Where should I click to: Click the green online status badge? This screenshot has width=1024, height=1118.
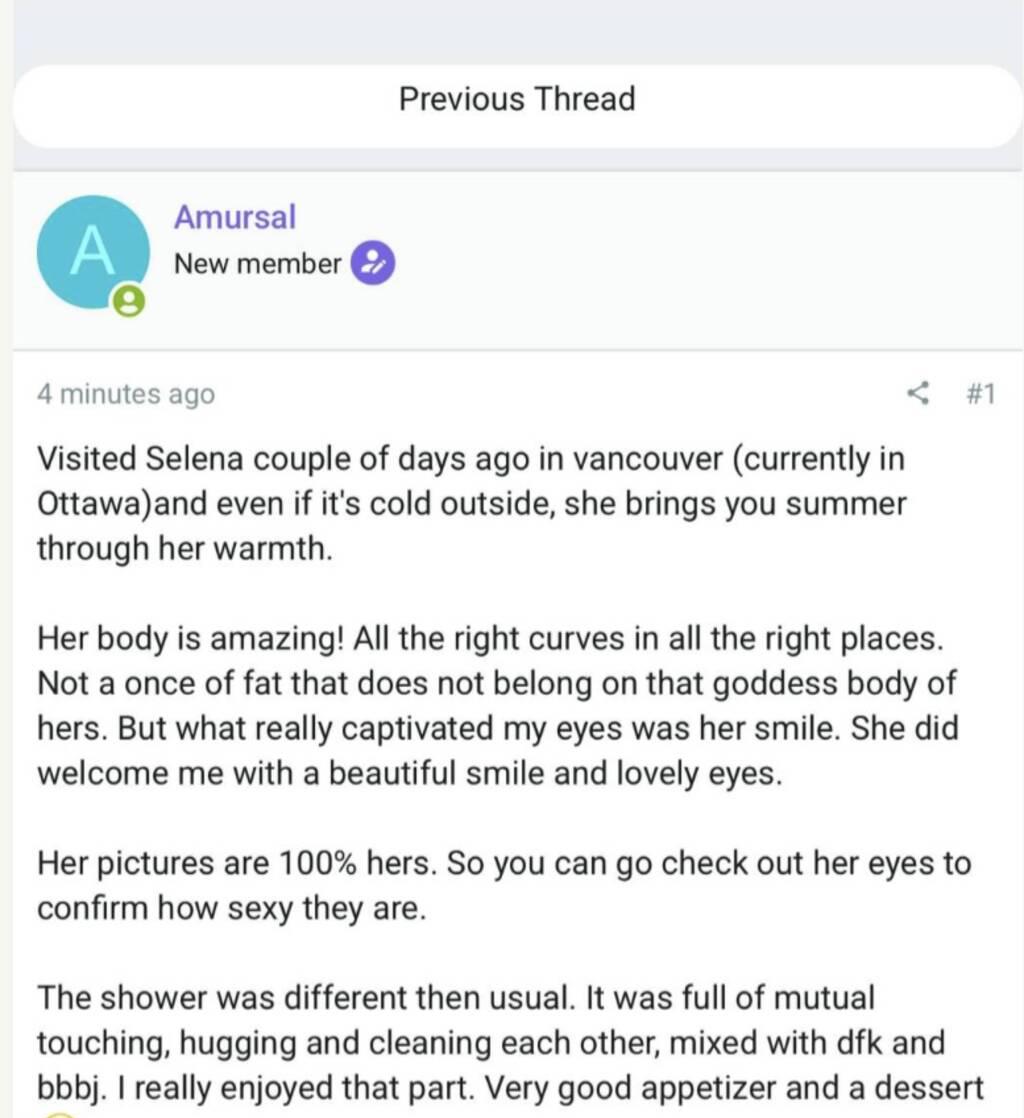pyautogui.click(x=127, y=301)
